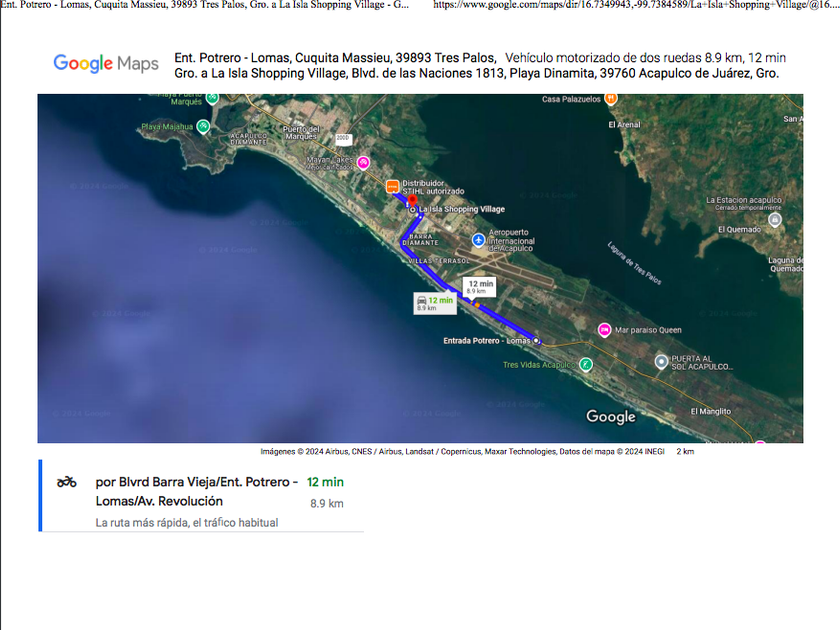The height and width of the screenshot is (630, 840).
Task: Click the page title text in the header
Action: [x=205, y=5]
